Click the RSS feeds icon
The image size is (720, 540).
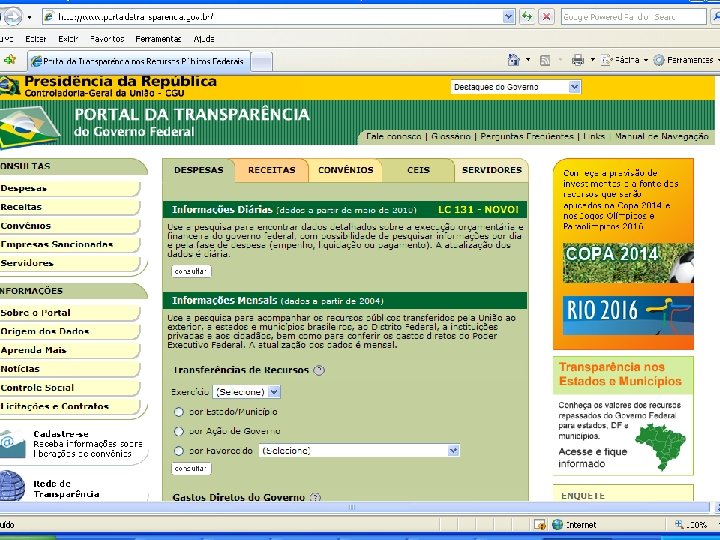(545, 60)
